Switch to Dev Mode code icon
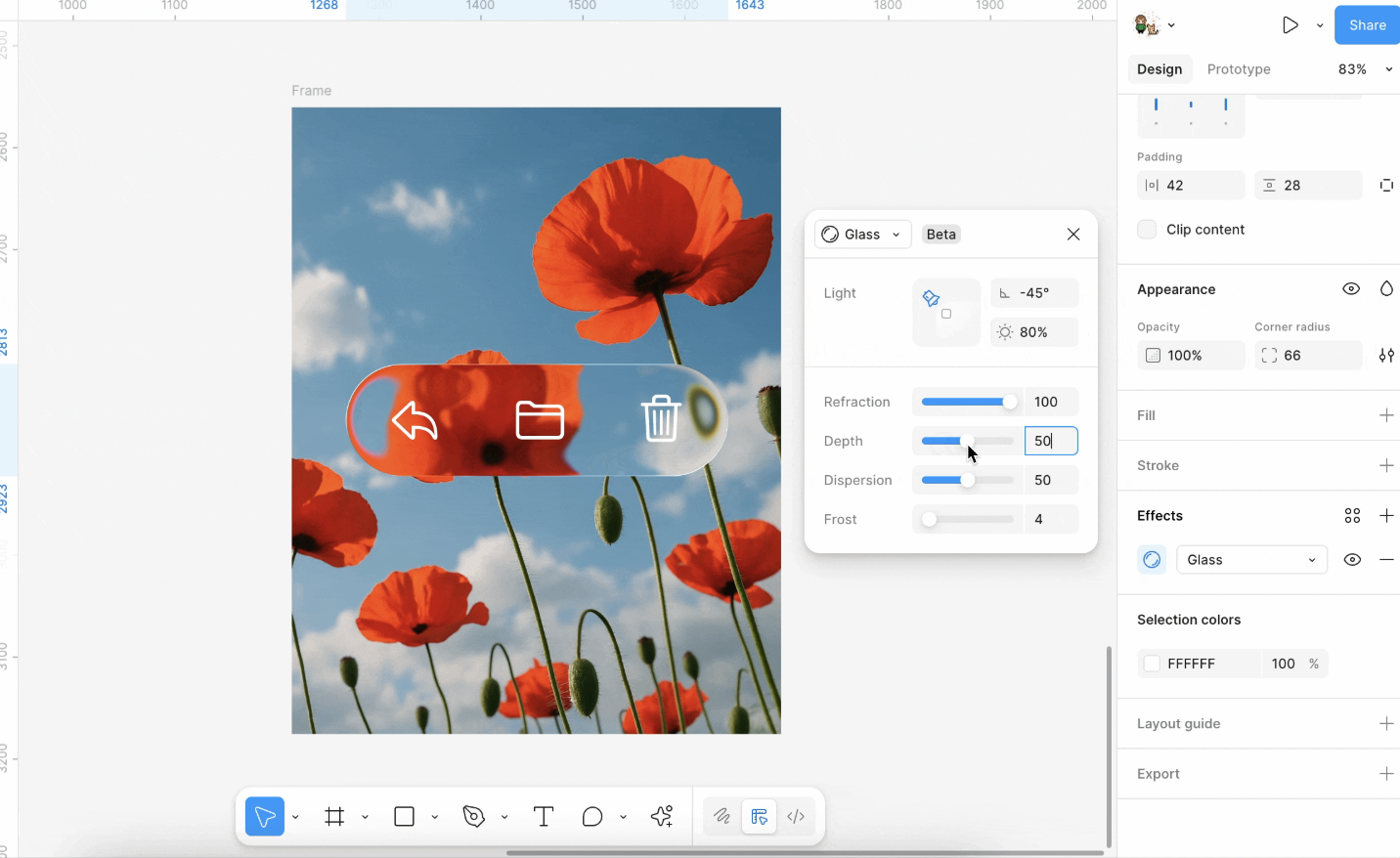Image resolution: width=1400 pixels, height=858 pixels. tap(797, 817)
